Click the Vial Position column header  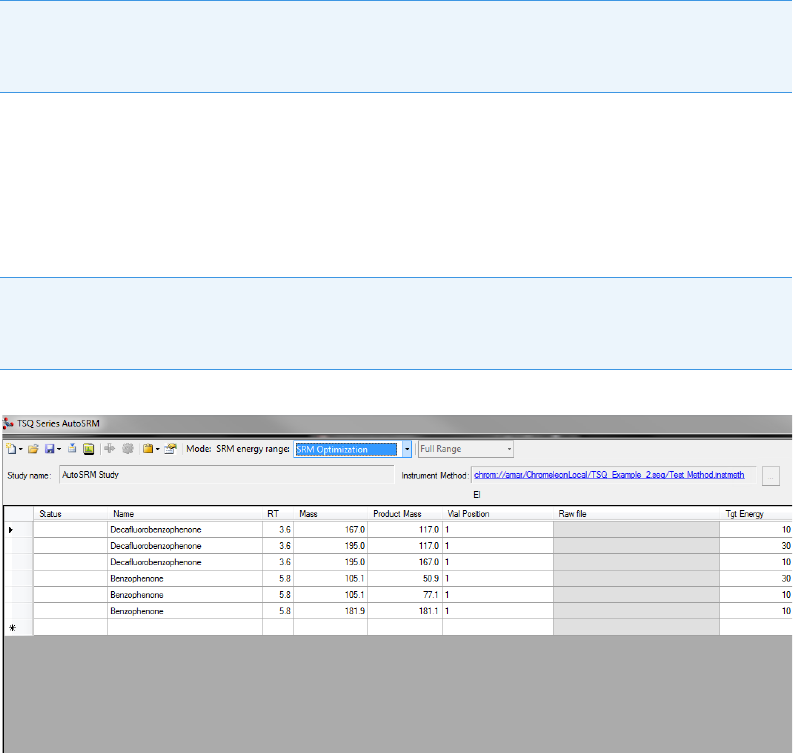click(x=498, y=514)
